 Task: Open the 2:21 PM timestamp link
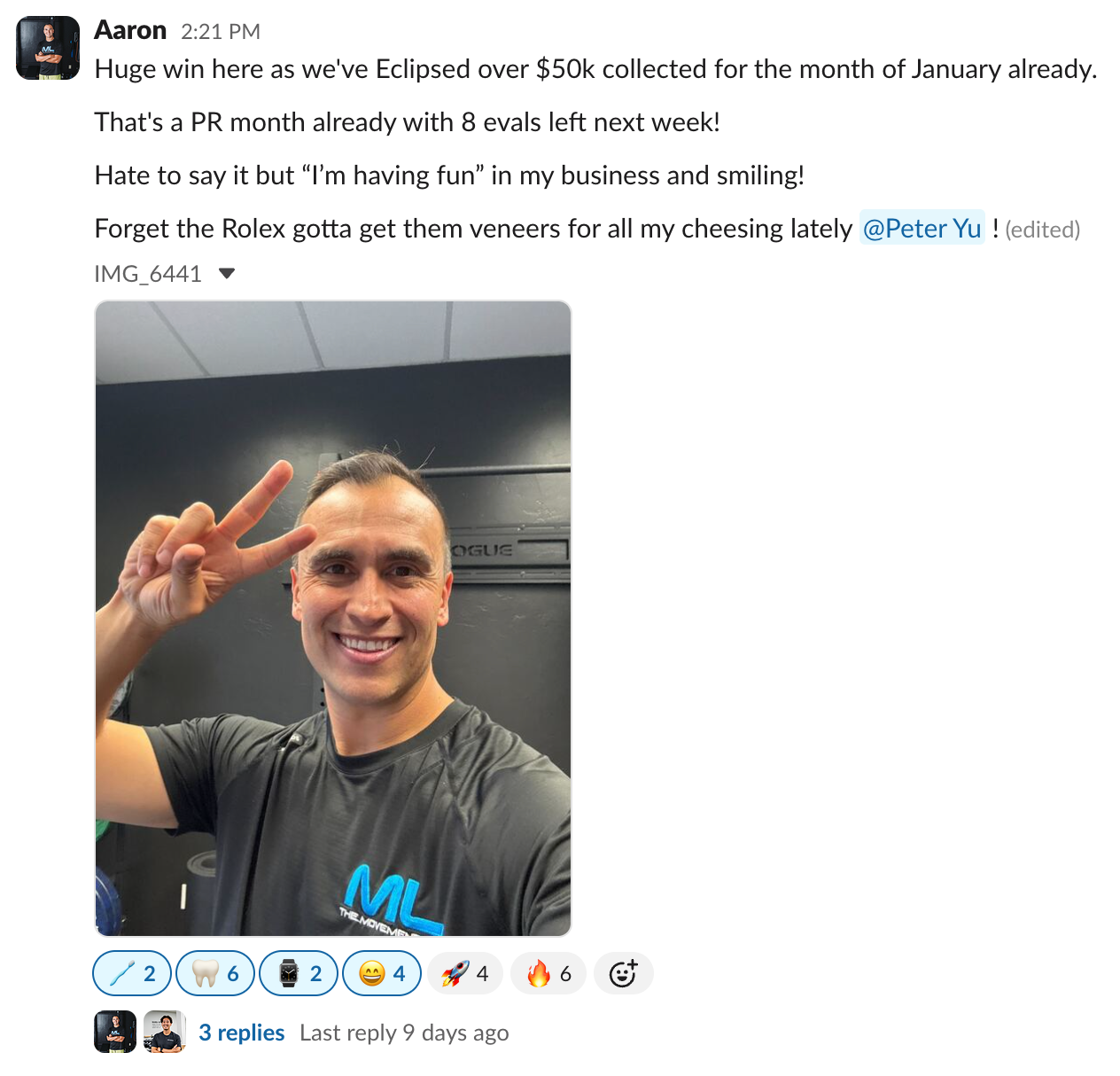click(221, 31)
